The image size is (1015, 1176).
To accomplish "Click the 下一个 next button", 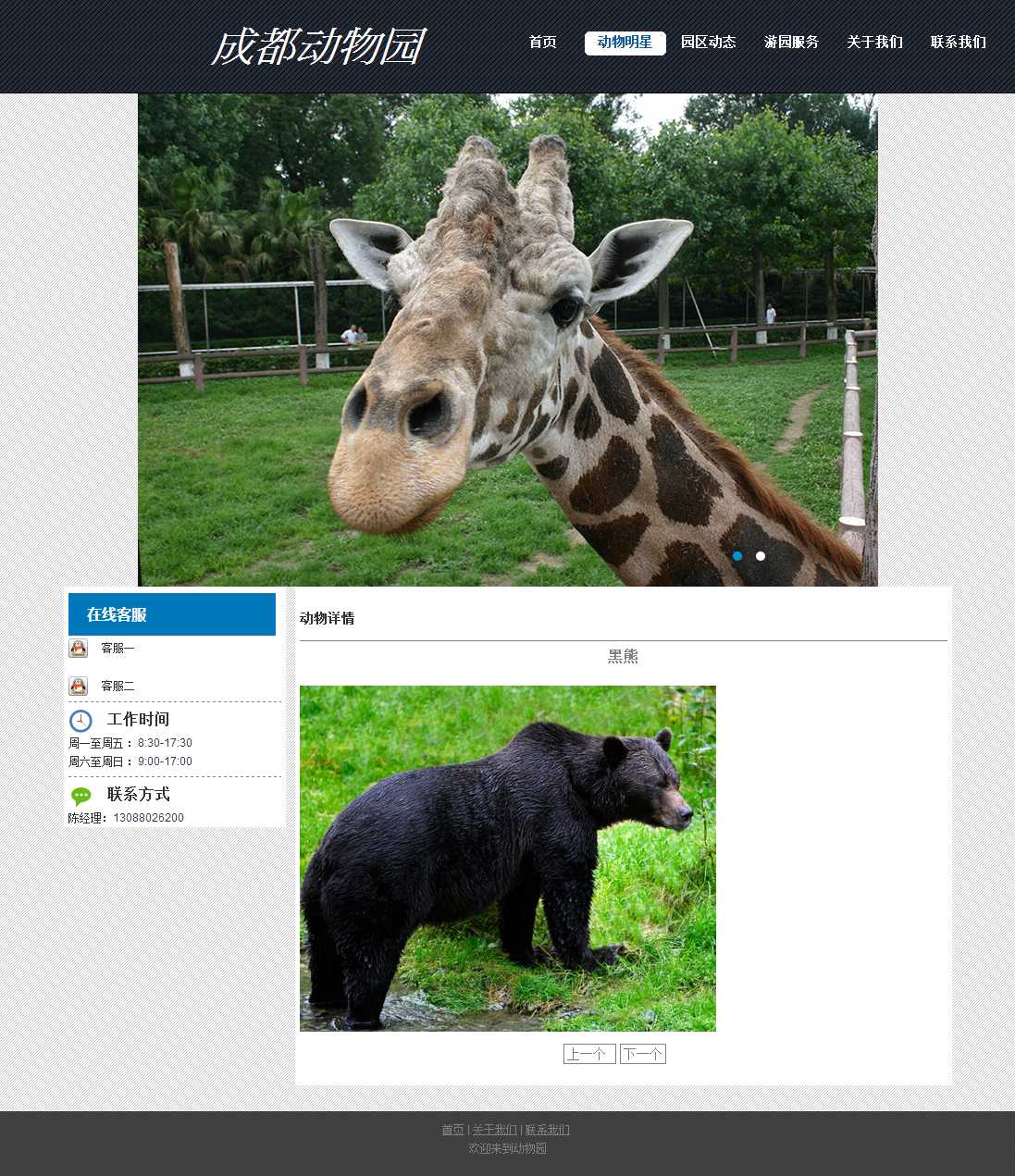I will click(643, 1054).
